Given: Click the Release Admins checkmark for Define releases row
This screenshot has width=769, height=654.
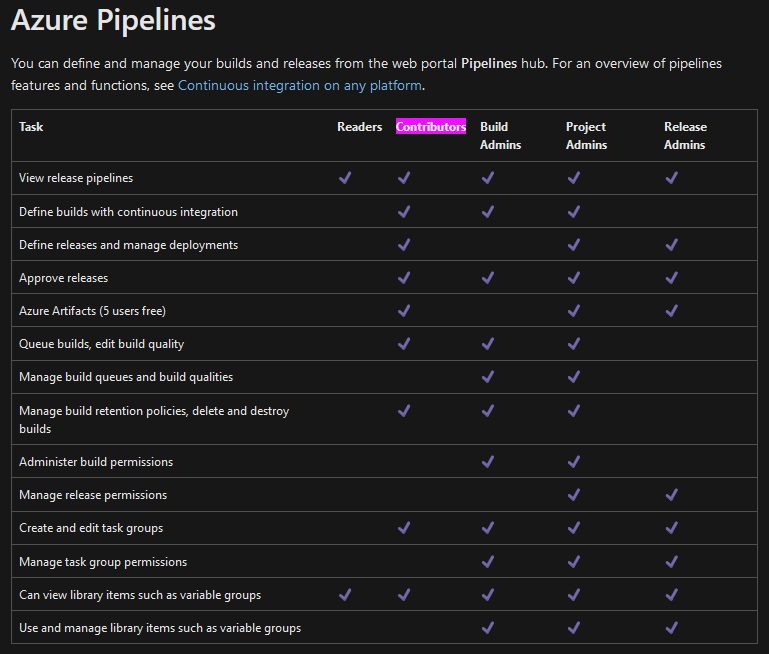Looking at the screenshot, I should 672,245.
